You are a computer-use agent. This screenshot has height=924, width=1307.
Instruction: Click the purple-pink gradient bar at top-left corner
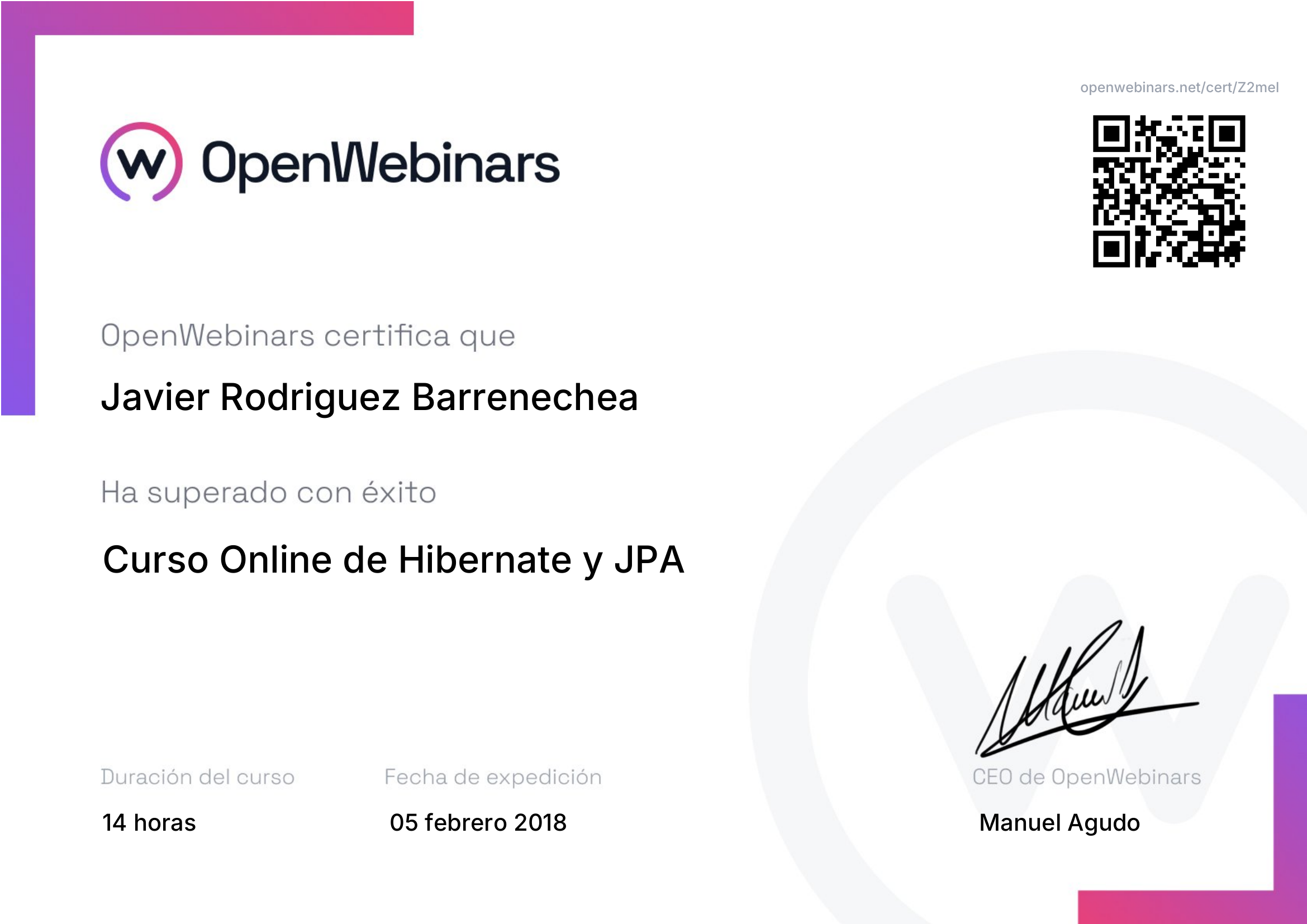click(207, 18)
